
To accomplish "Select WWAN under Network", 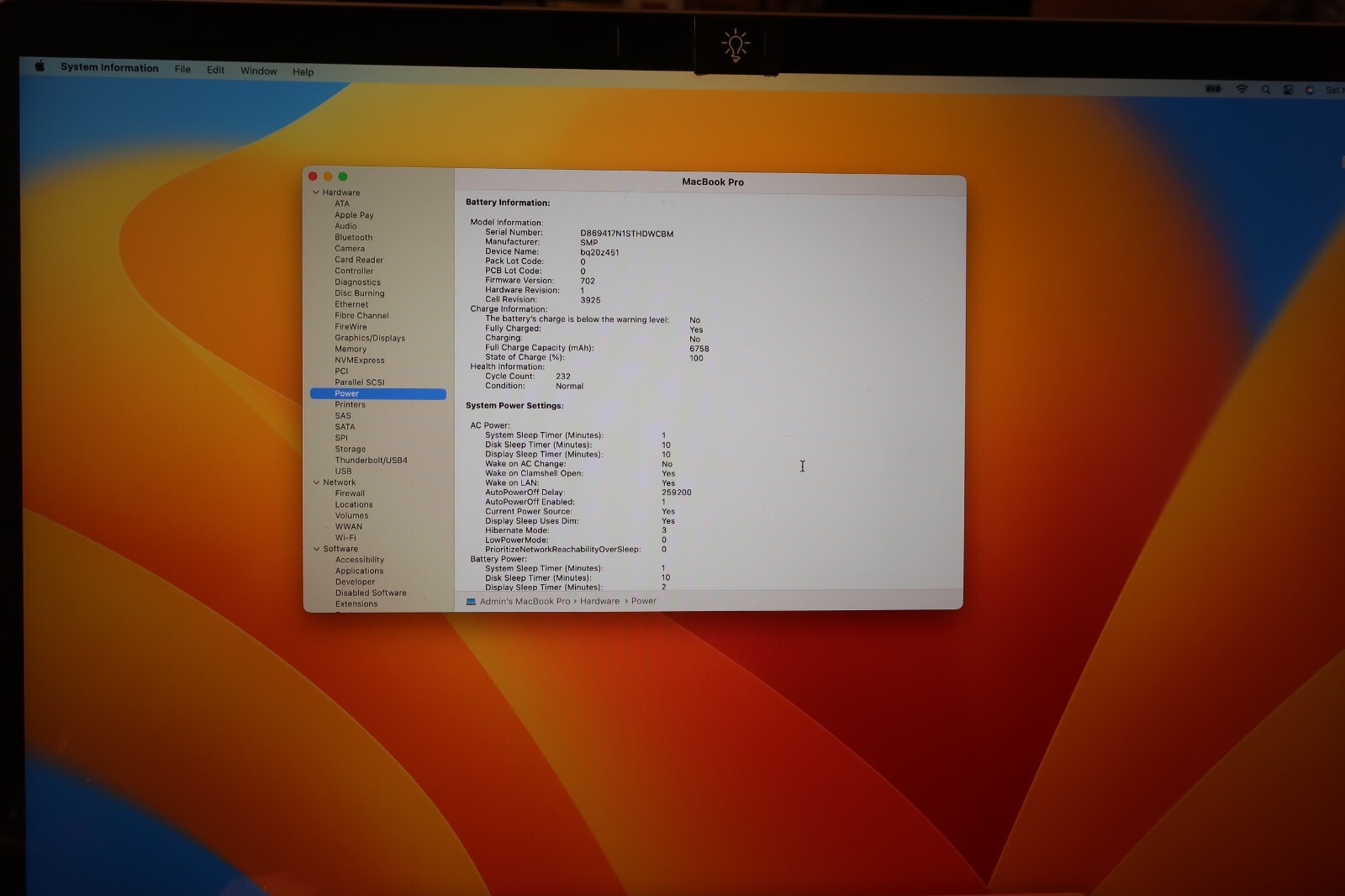I will 349,527.
